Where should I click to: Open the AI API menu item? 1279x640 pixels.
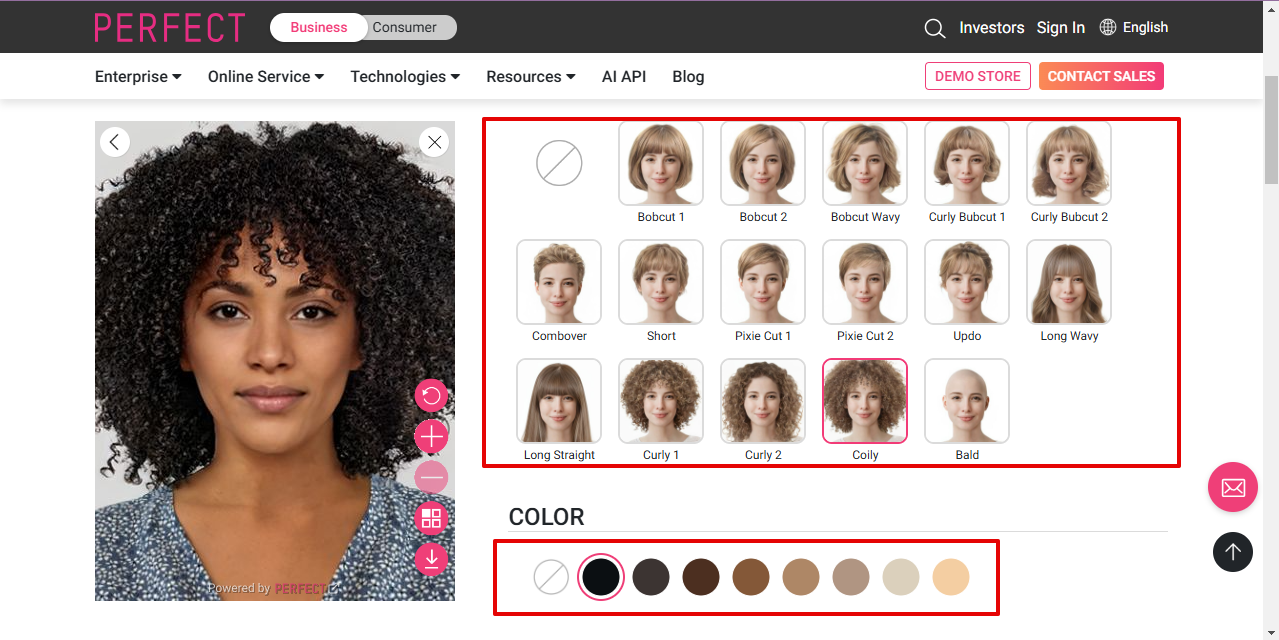click(x=624, y=76)
